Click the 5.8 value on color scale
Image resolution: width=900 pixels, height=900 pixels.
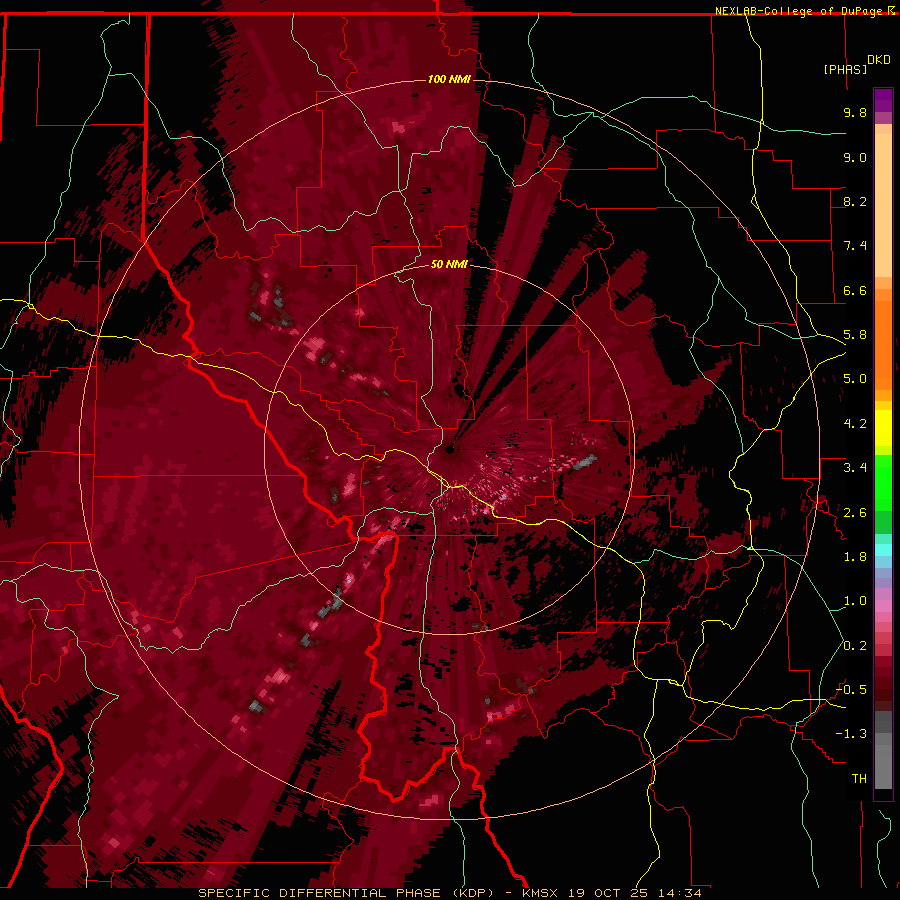(855, 335)
